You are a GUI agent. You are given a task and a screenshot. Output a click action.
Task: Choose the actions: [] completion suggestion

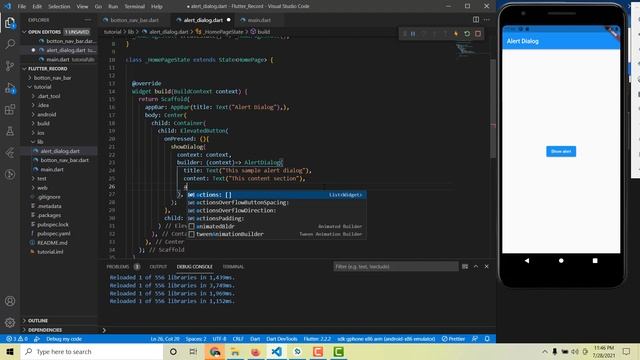[276, 195]
